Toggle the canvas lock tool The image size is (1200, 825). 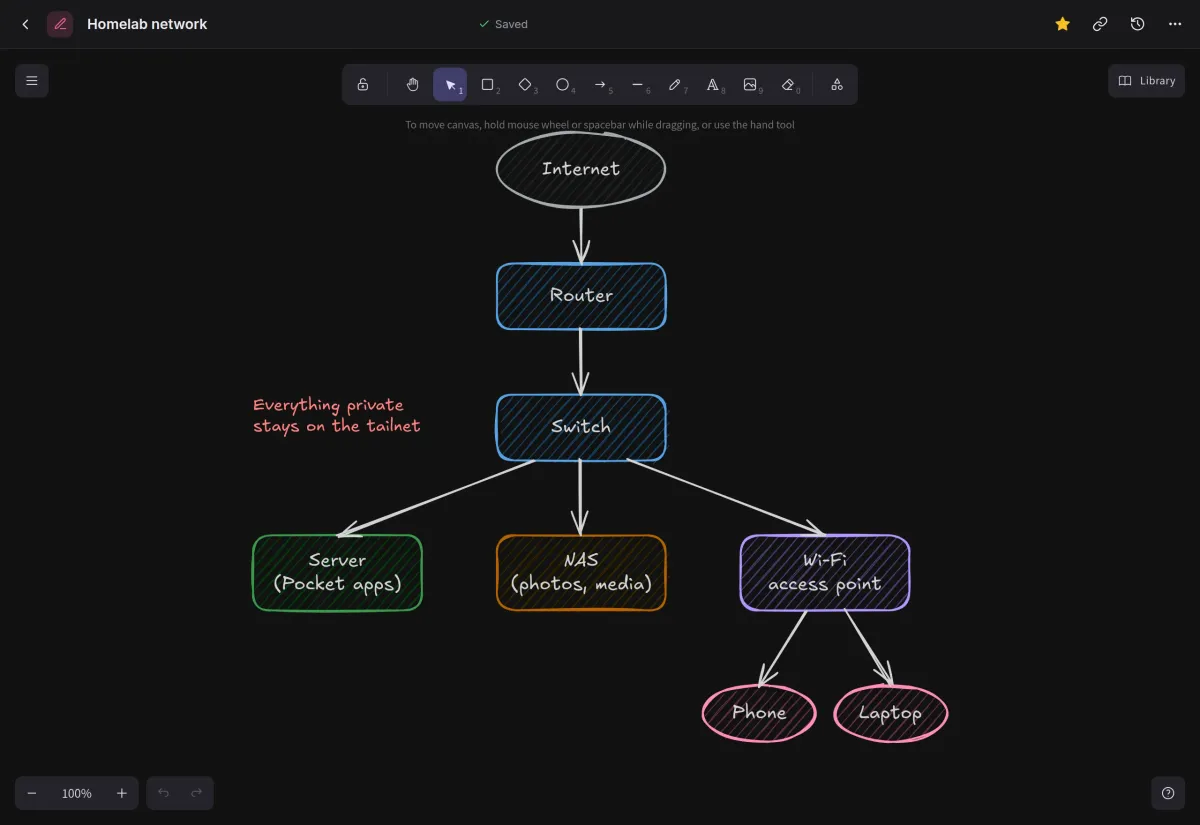click(x=363, y=85)
